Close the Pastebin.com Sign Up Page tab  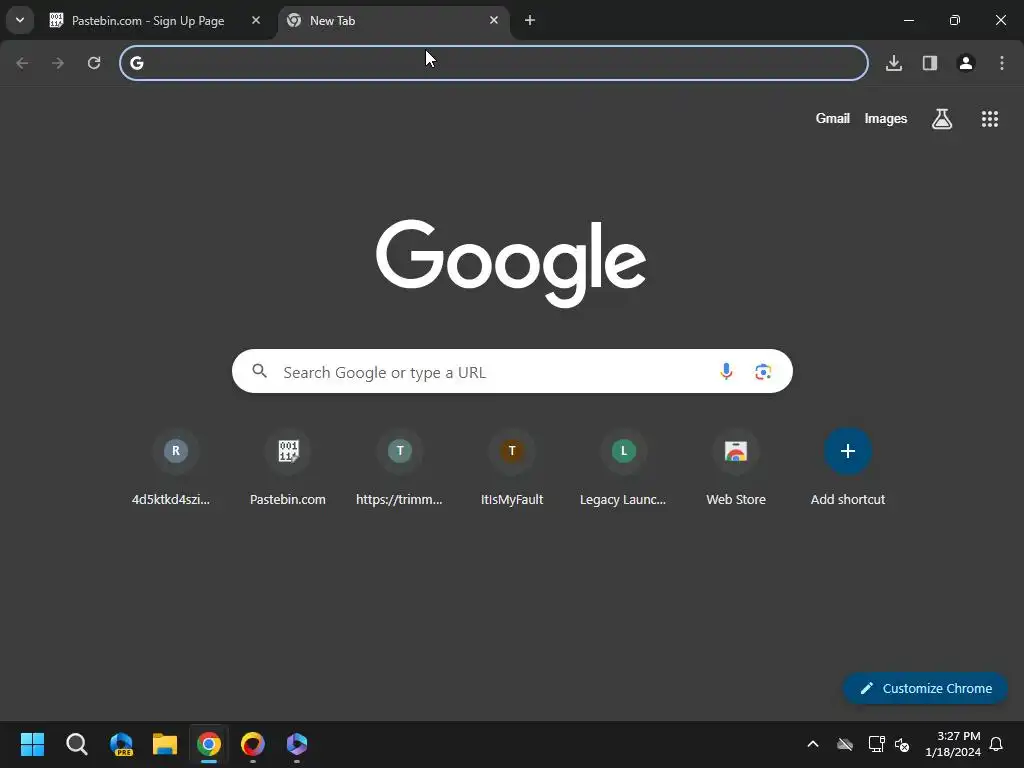(x=256, y=20)
